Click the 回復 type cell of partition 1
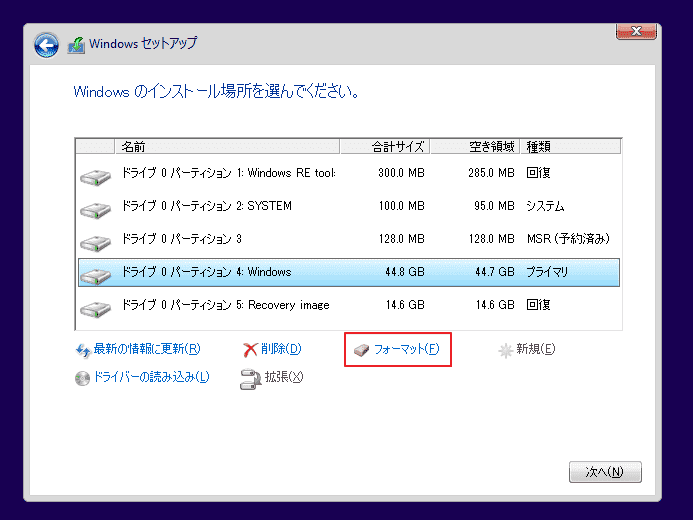 pos(538,173)
